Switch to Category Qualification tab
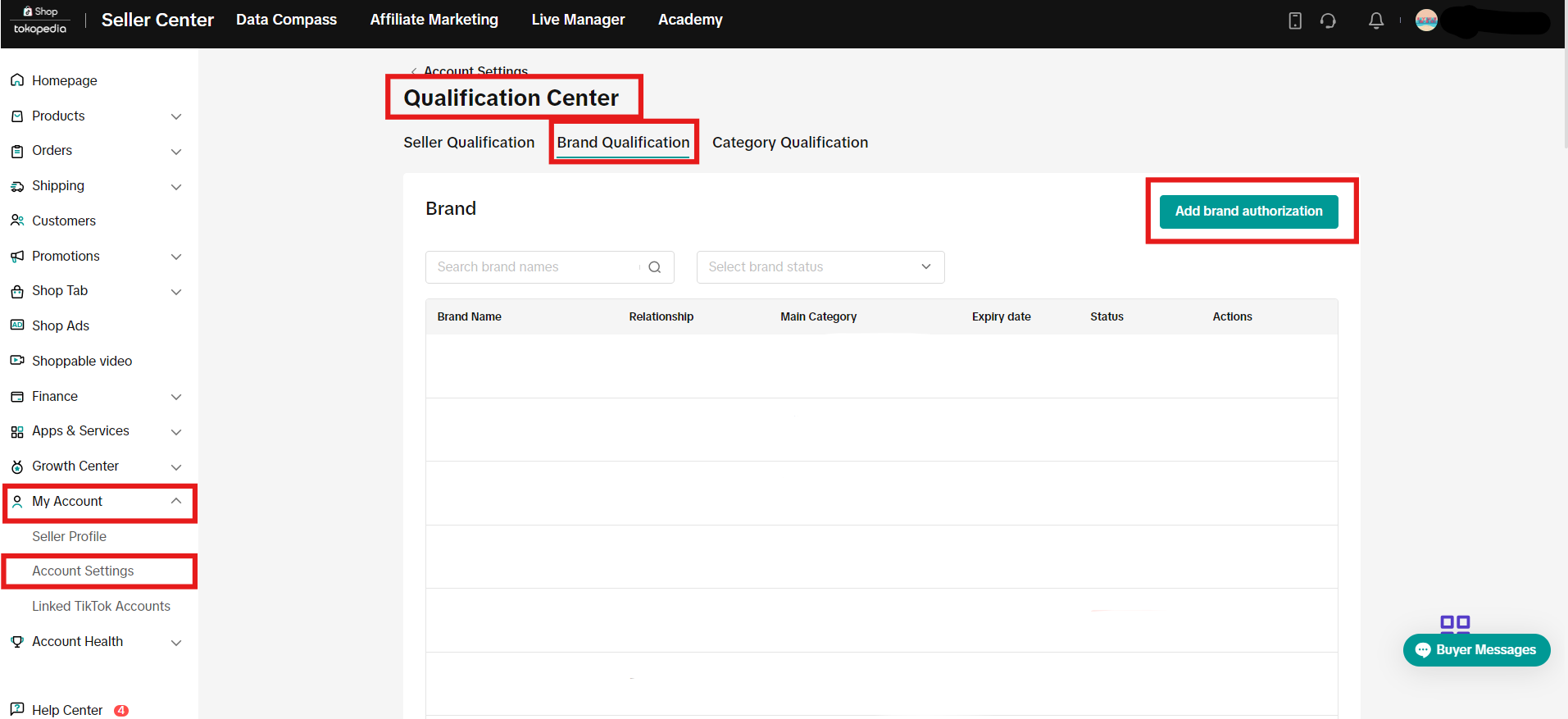 (789, 143)
